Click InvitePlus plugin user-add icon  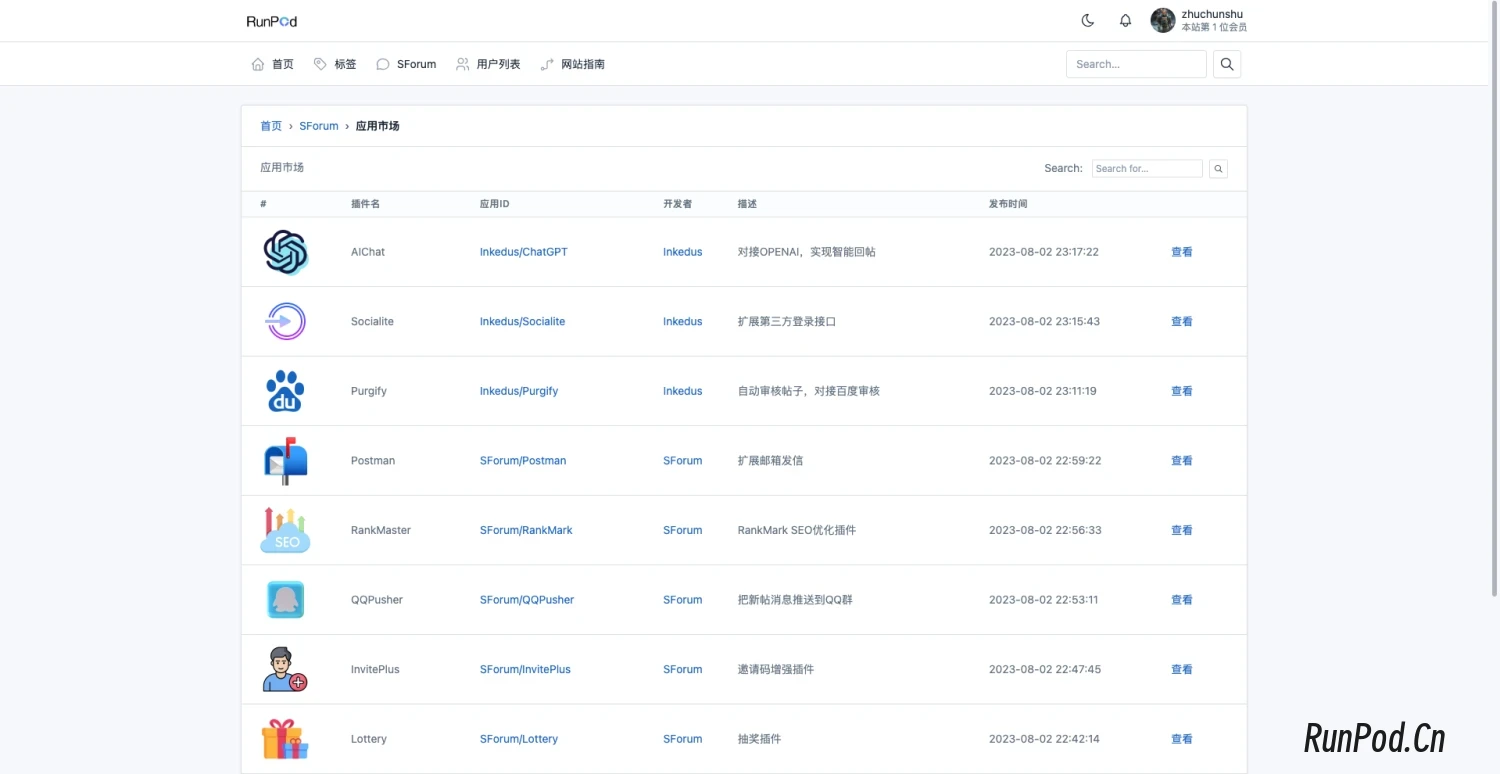pyautogui.click(x=285, y=669)
